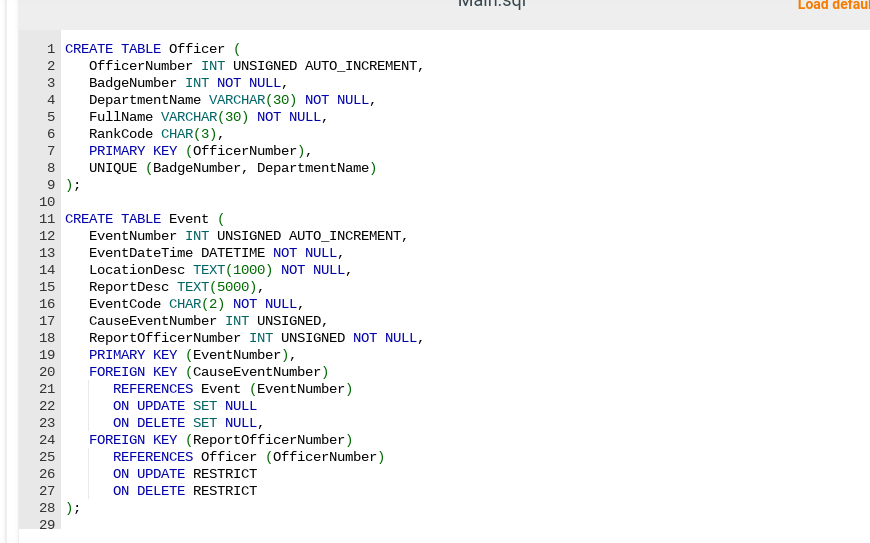Click 'ON UPDATE SET NULL' line
The image size is (870, 543).
185,406
